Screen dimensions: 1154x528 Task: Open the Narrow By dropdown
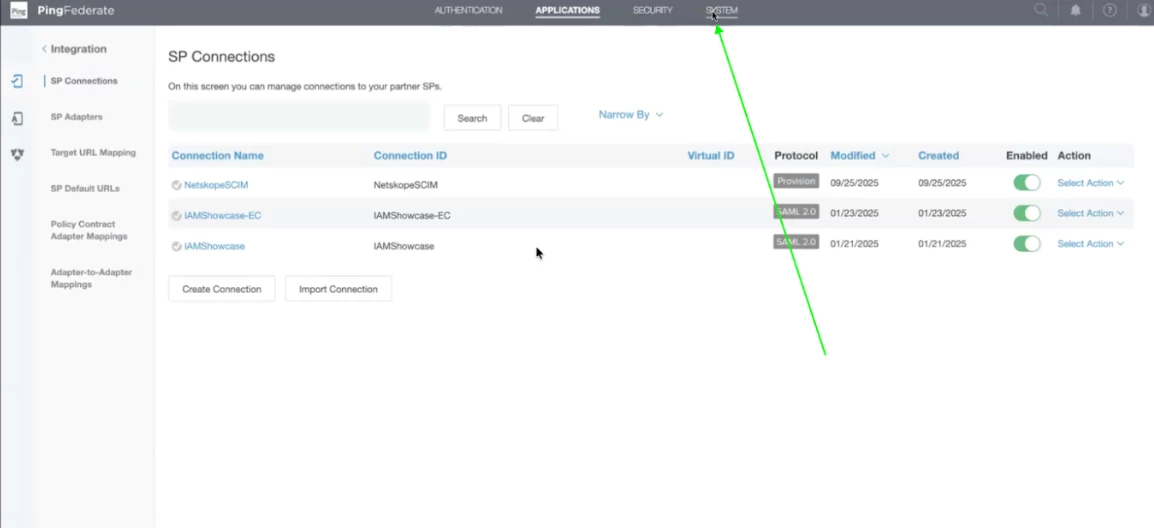tap(631, 115)
